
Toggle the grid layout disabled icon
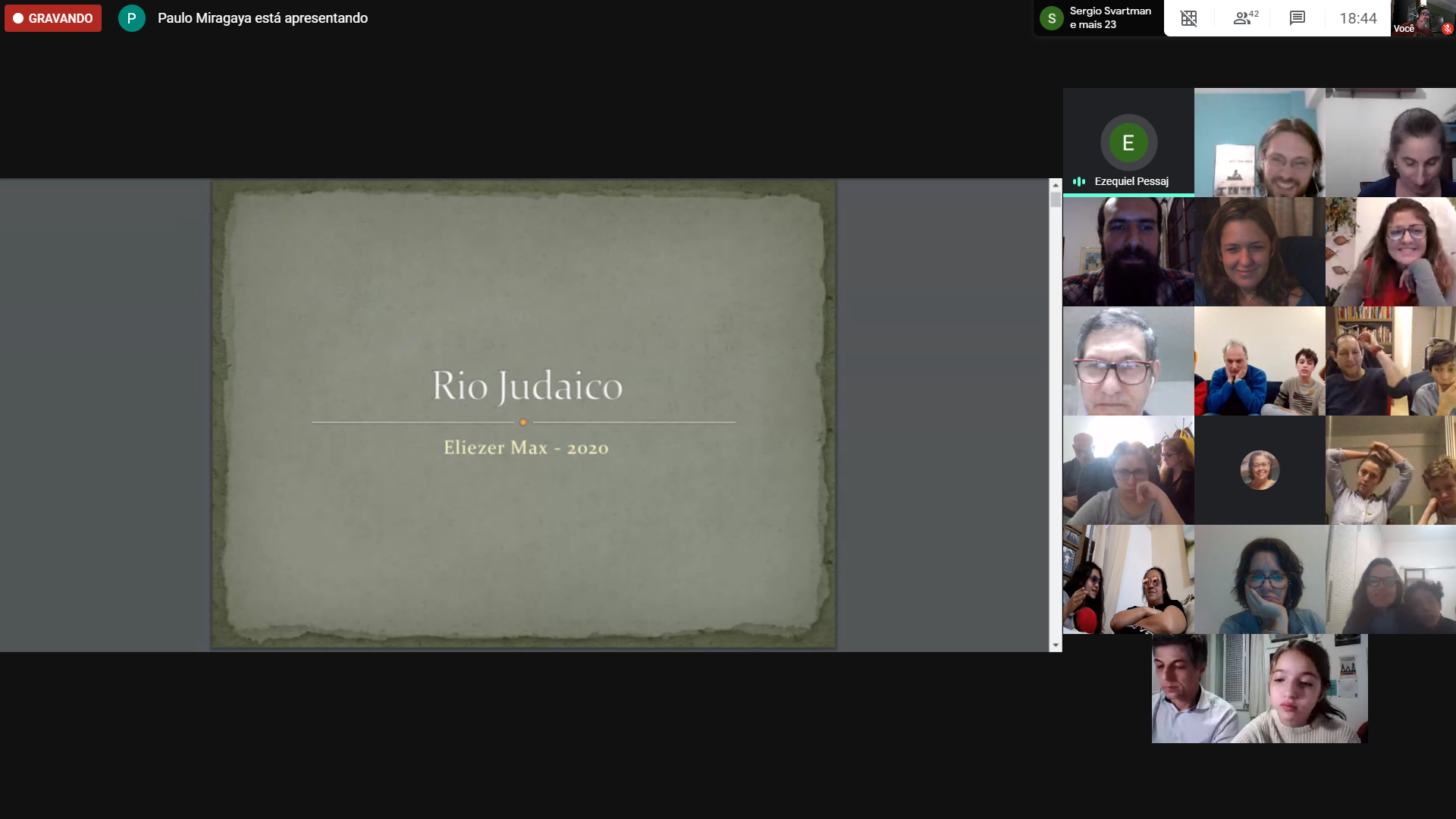point(1188,18)
